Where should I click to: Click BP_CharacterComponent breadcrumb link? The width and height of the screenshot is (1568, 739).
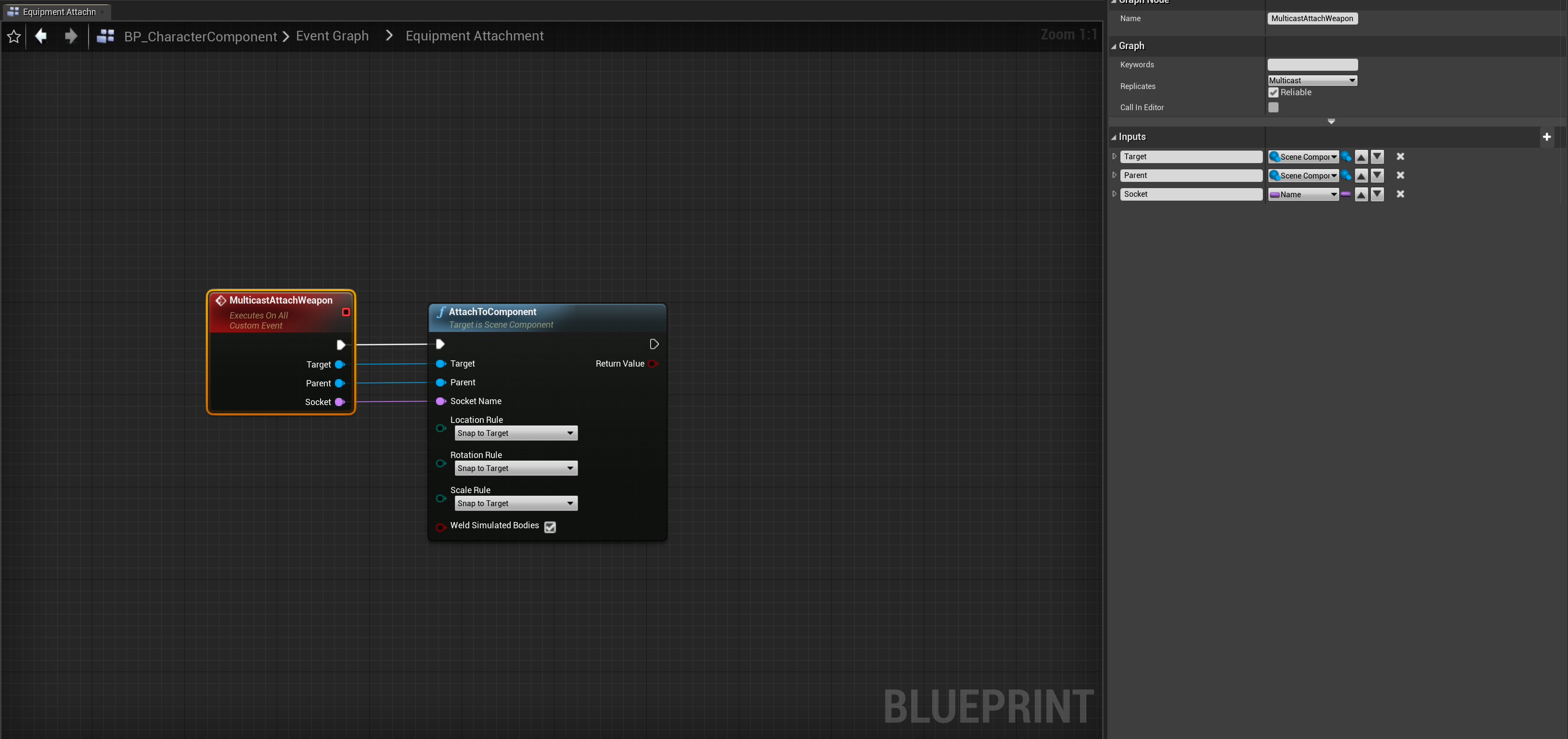200,37
